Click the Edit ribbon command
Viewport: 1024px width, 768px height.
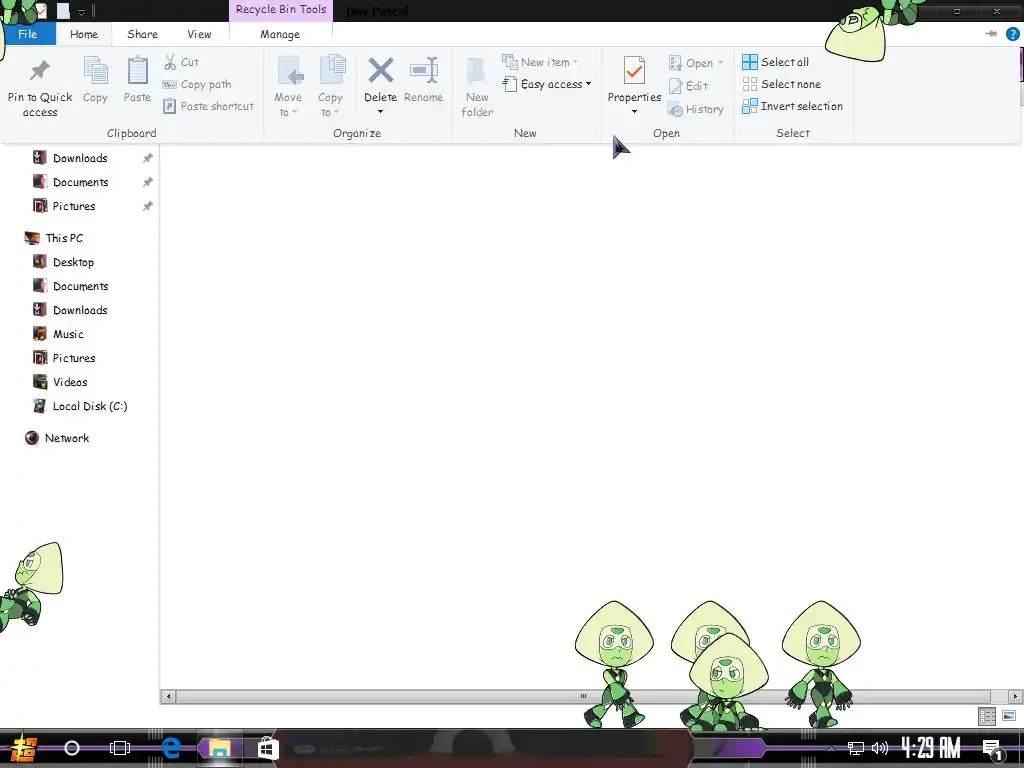click(x=688, y=86)
